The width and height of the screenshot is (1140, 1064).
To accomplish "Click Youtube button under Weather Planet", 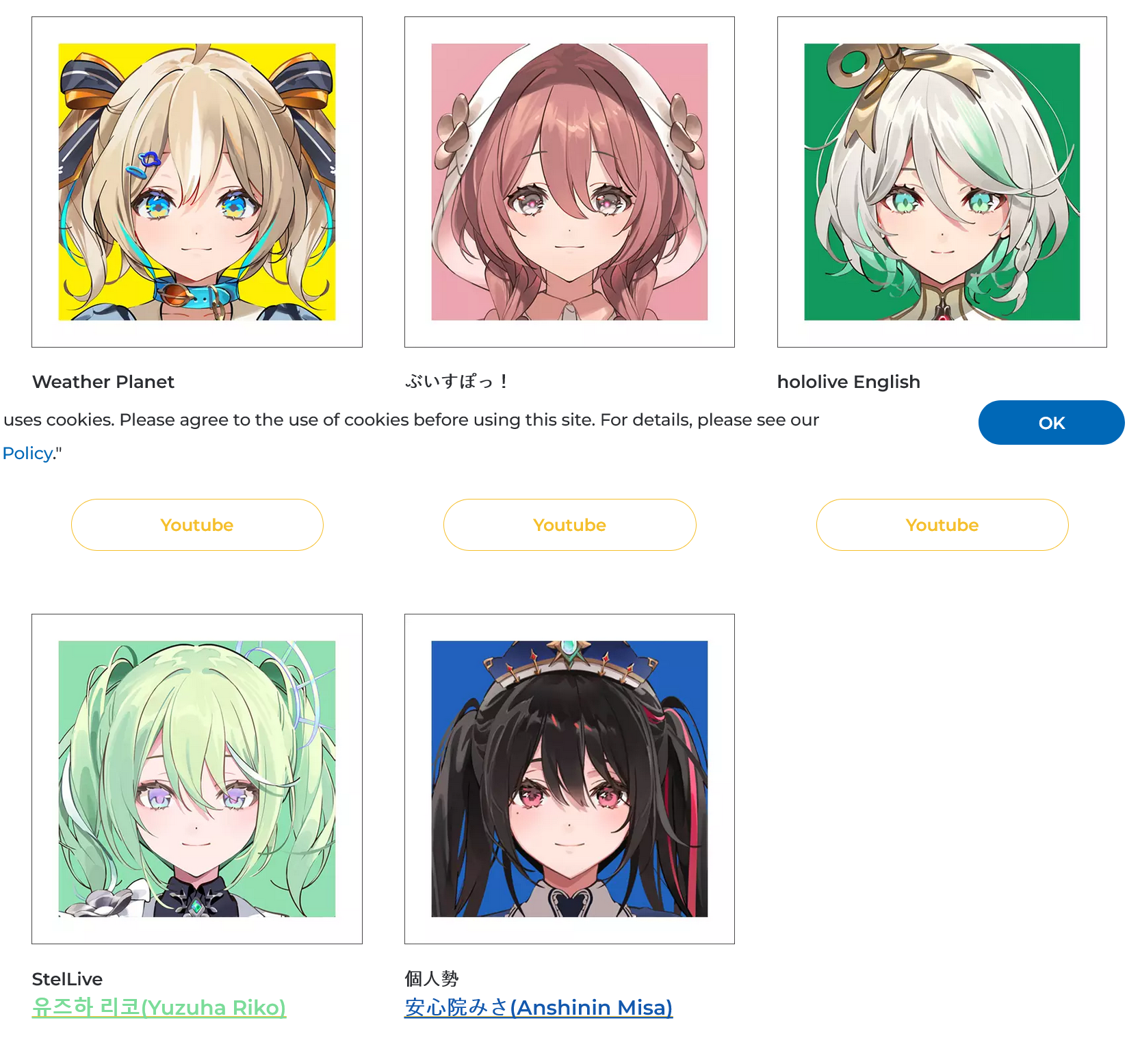I will coord(197,525).
